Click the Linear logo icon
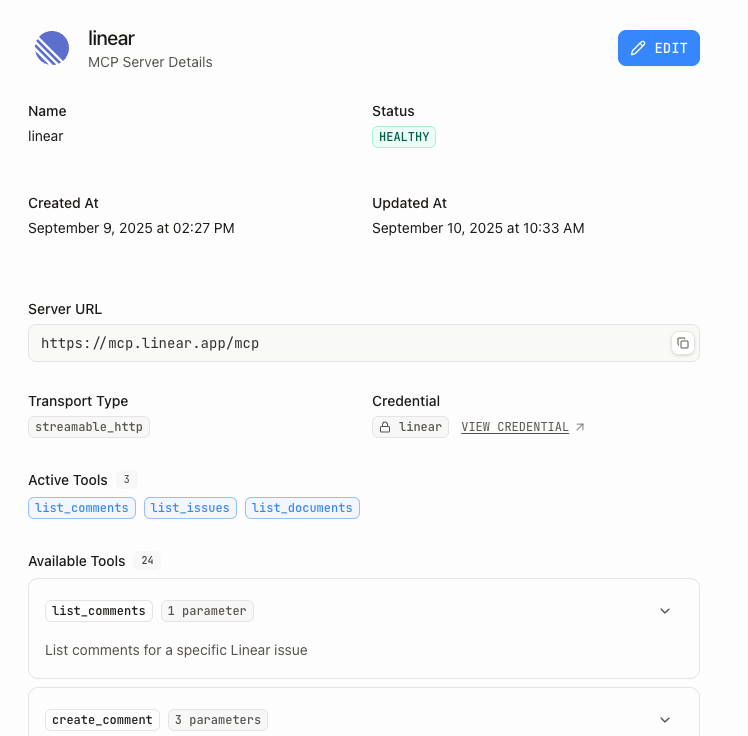The width and height of the screenshot is (748, 736). (x=52, y=48)
